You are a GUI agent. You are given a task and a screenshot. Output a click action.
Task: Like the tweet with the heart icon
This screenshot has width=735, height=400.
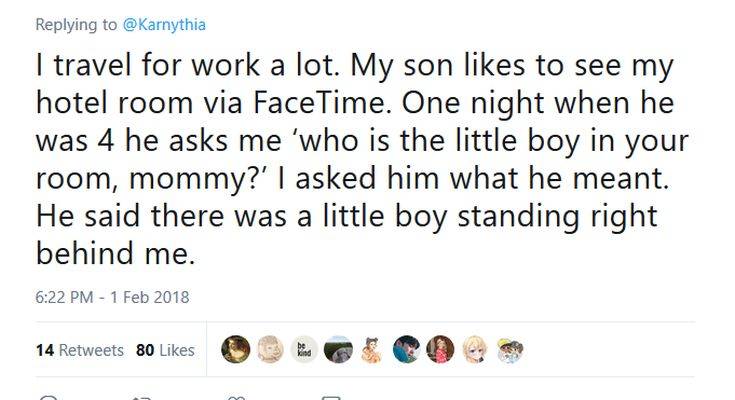point(236,397)
